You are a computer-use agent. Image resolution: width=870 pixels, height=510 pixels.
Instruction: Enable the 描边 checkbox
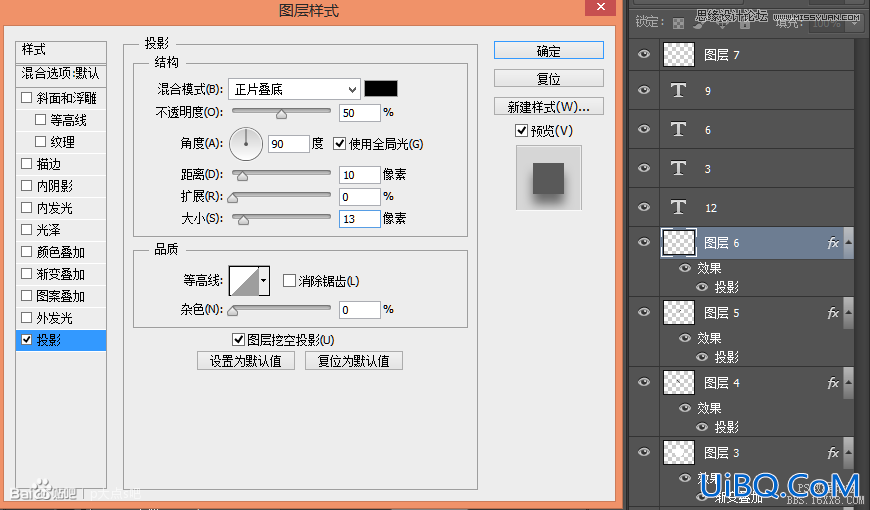(x=26, y=164)
